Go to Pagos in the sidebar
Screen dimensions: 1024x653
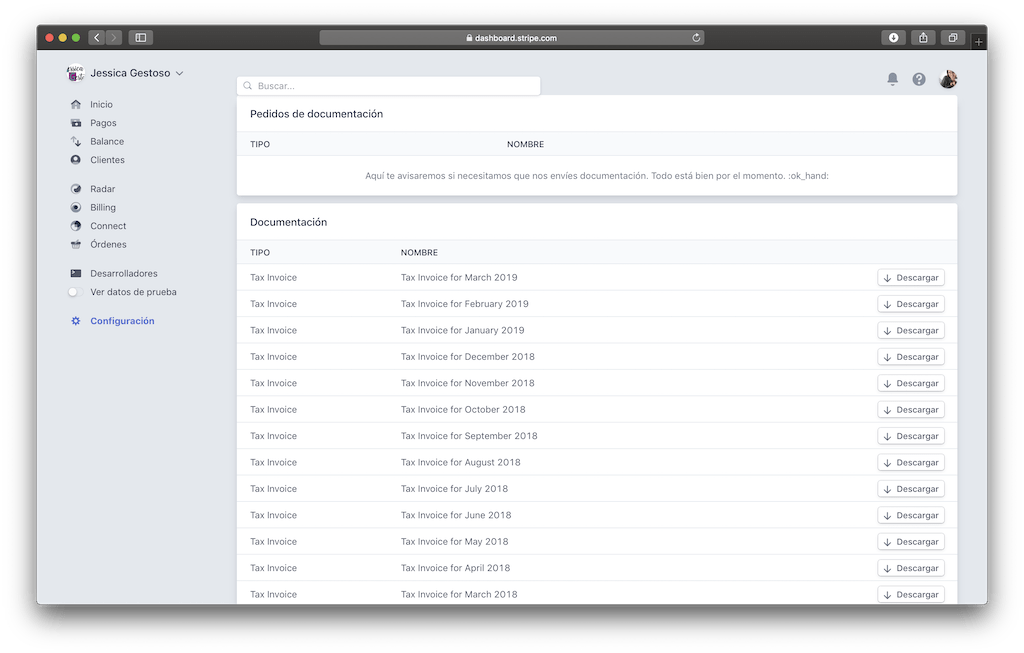[103, 123]
